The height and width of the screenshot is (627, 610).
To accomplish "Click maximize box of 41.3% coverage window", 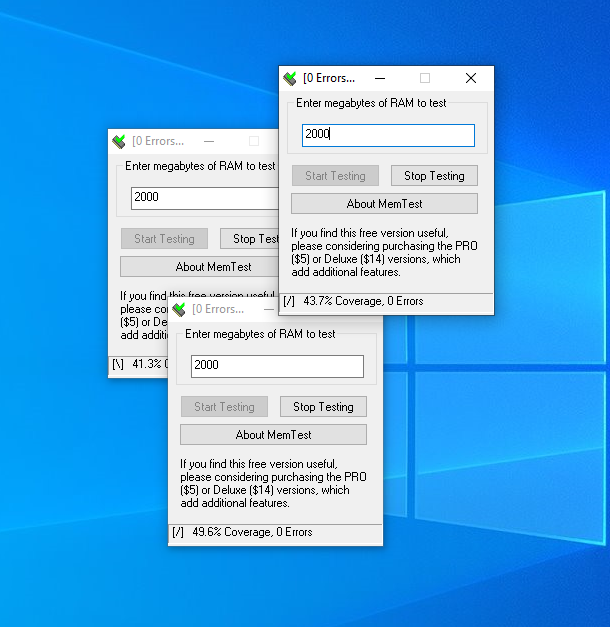I will [x=254, y=141].
